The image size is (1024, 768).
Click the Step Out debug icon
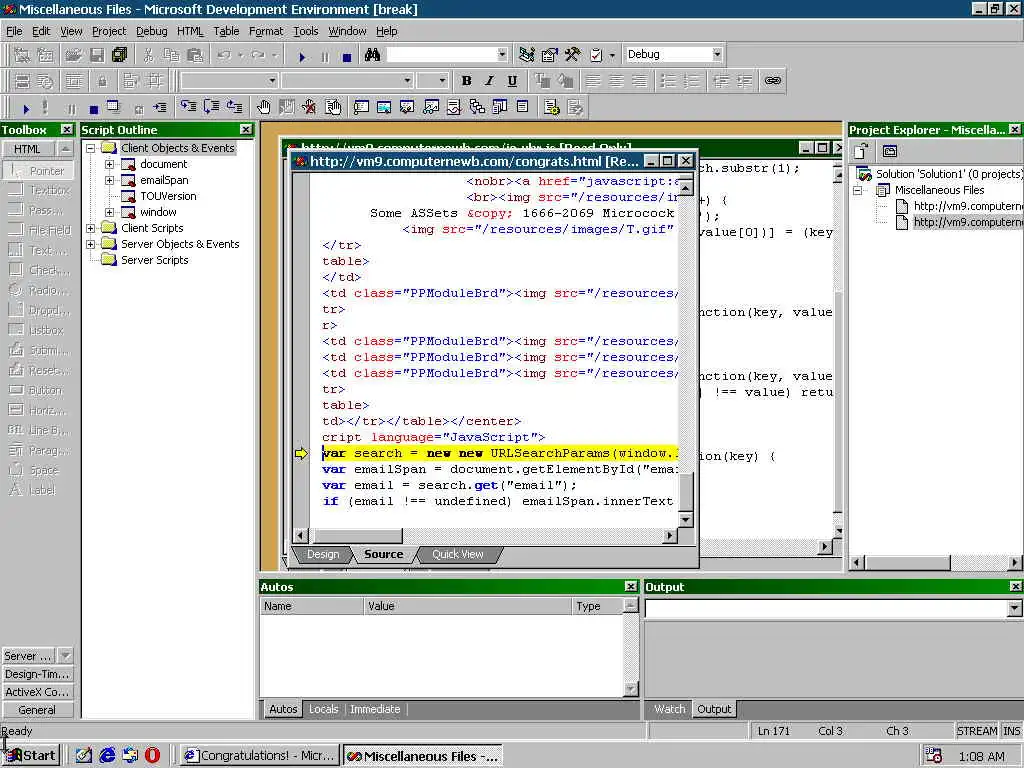point(234,106)
